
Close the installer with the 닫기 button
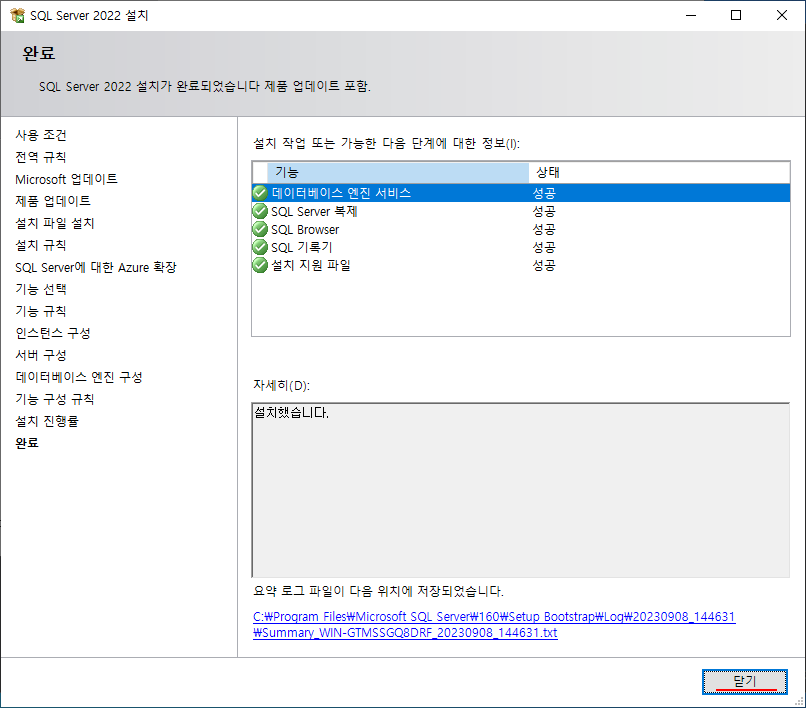tap(744, 682)
